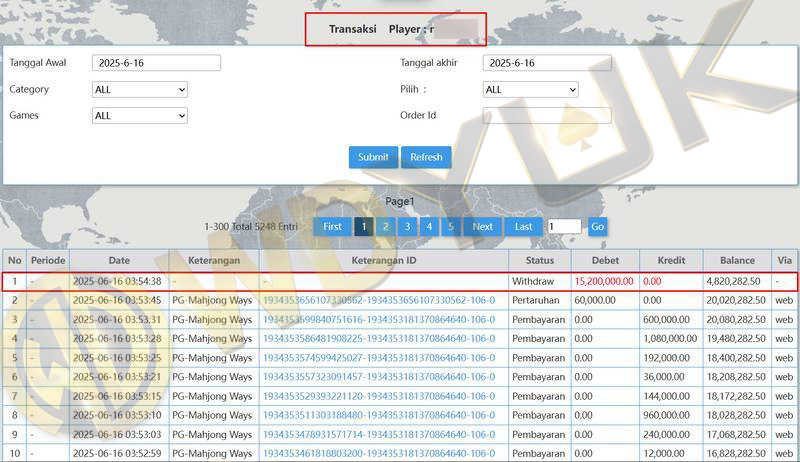Screen dimensions: 800x462
Task: Click the Kredit column header
Action: [671, 260]
